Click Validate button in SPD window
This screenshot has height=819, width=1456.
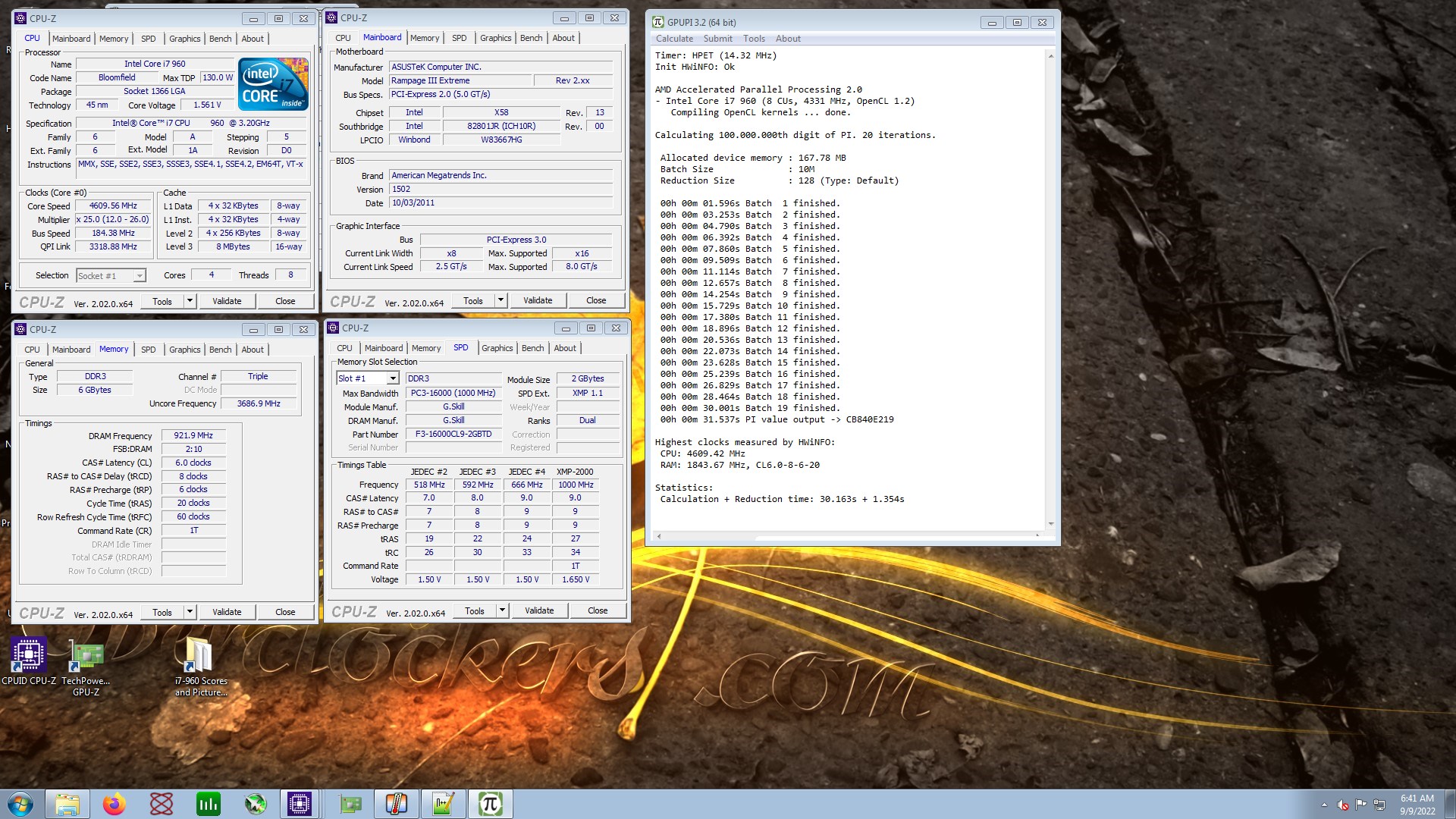pos(539,610)
